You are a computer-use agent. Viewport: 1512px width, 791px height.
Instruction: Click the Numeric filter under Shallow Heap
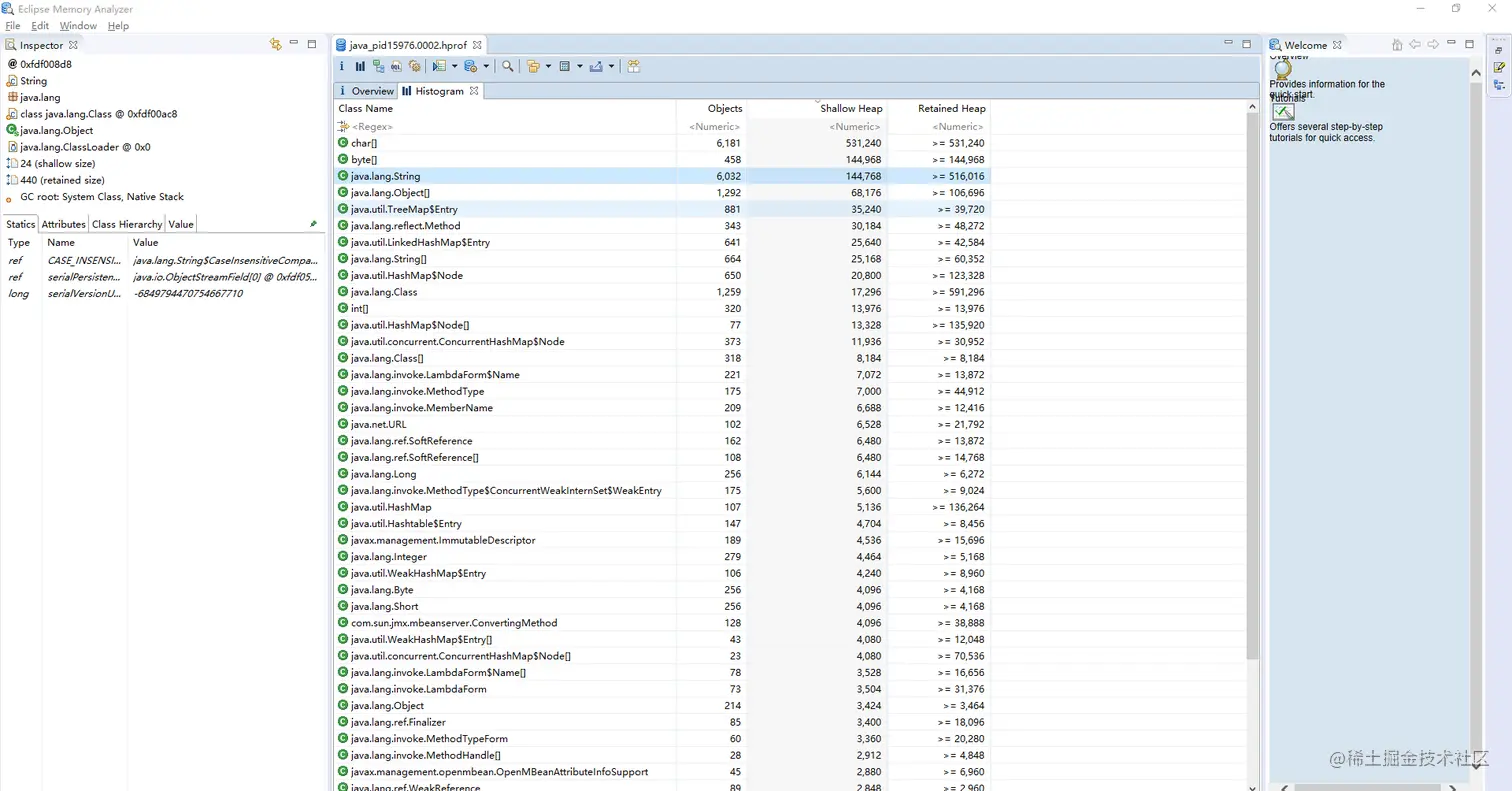[x=817, y=127]
